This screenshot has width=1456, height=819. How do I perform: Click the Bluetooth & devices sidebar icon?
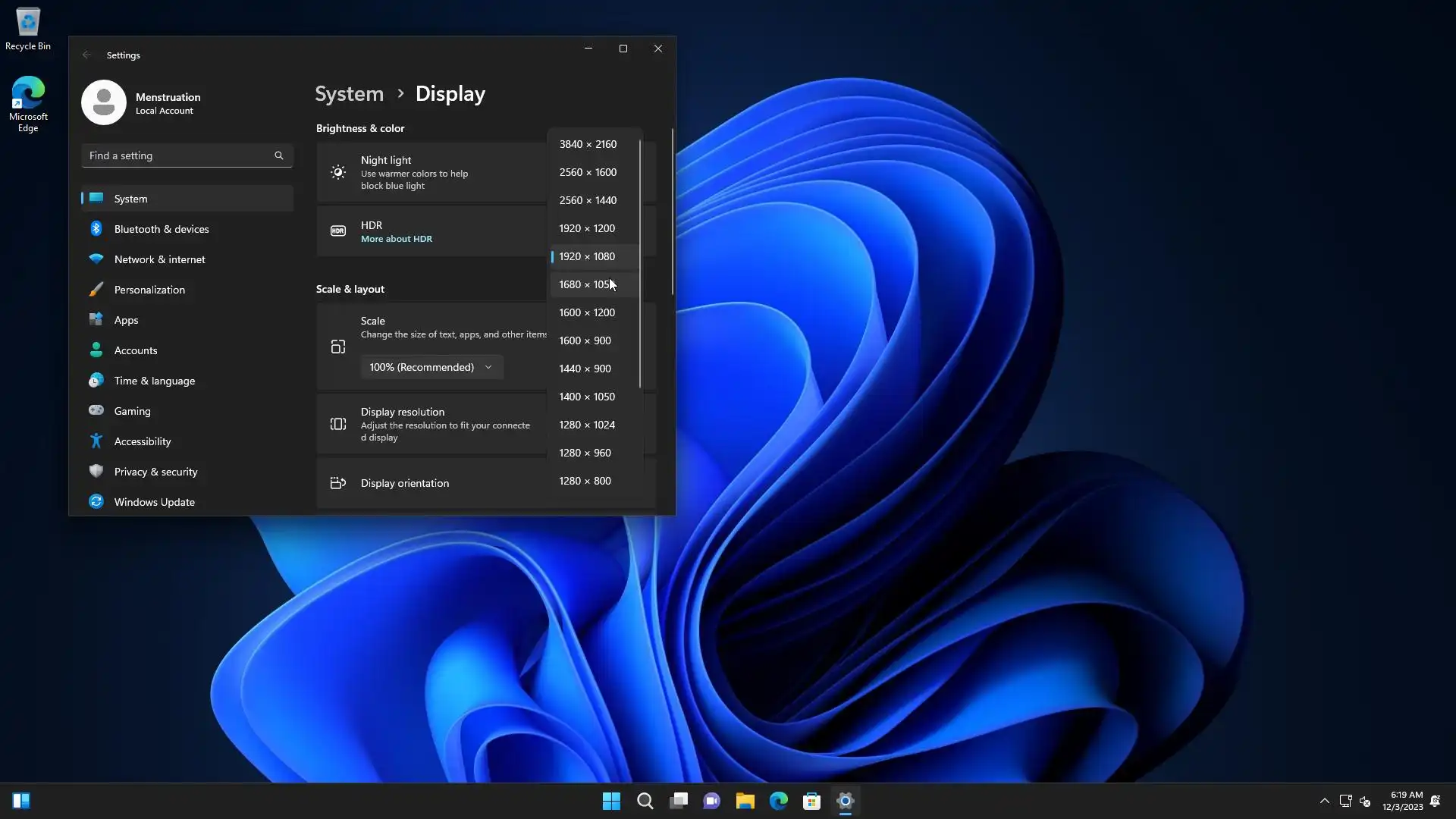(x=96, y=228)
